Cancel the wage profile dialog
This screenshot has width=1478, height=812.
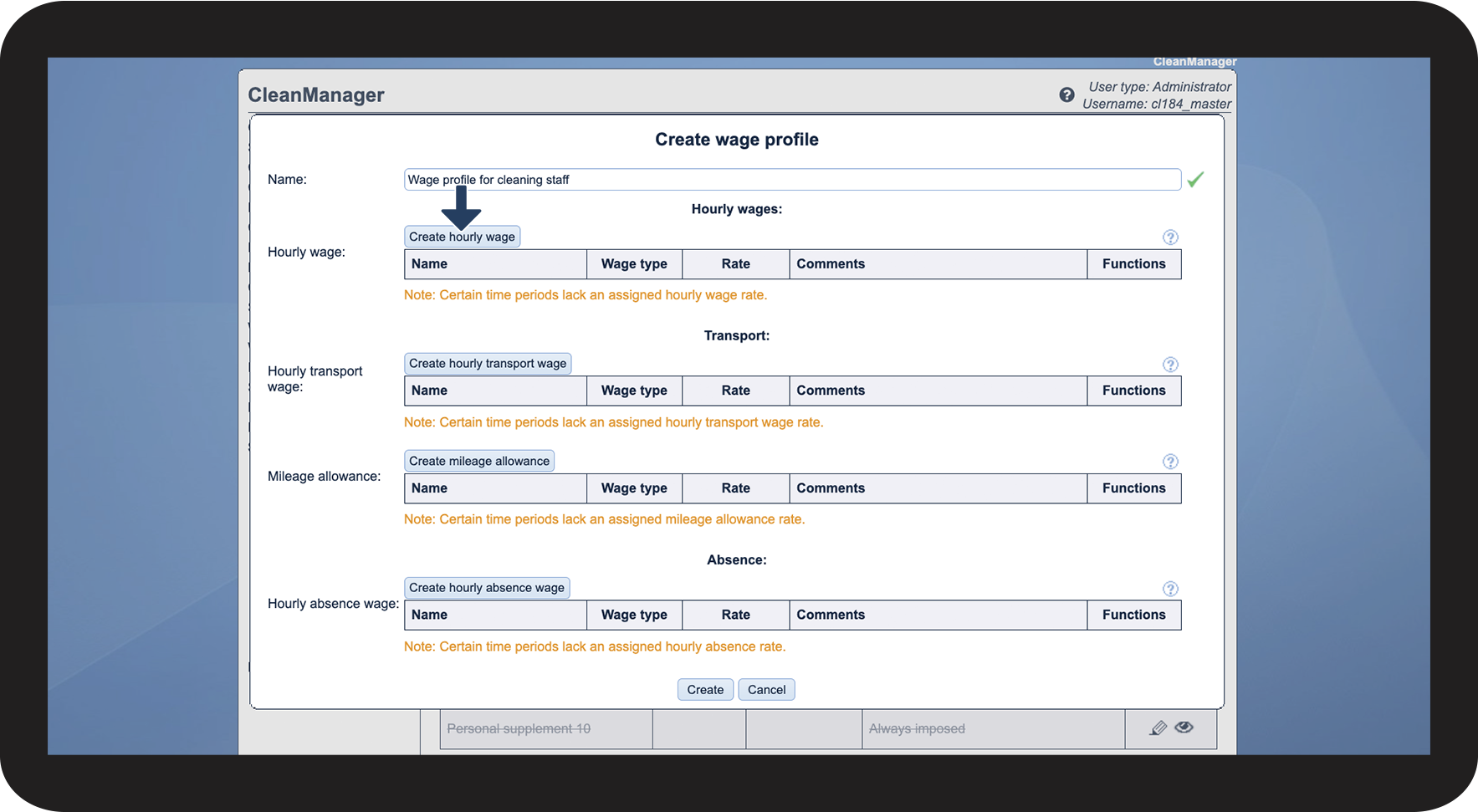coord(766,690)
